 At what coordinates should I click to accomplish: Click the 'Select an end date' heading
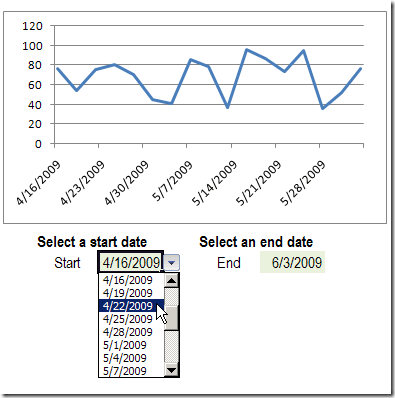point(256,242)
